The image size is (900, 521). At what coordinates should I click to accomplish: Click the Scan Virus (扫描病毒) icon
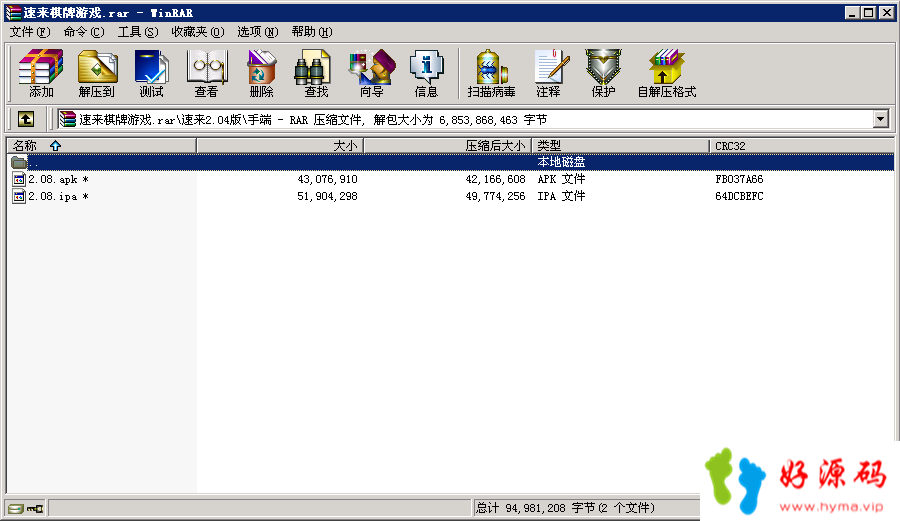pyautogui.click(x=491, y=73)
